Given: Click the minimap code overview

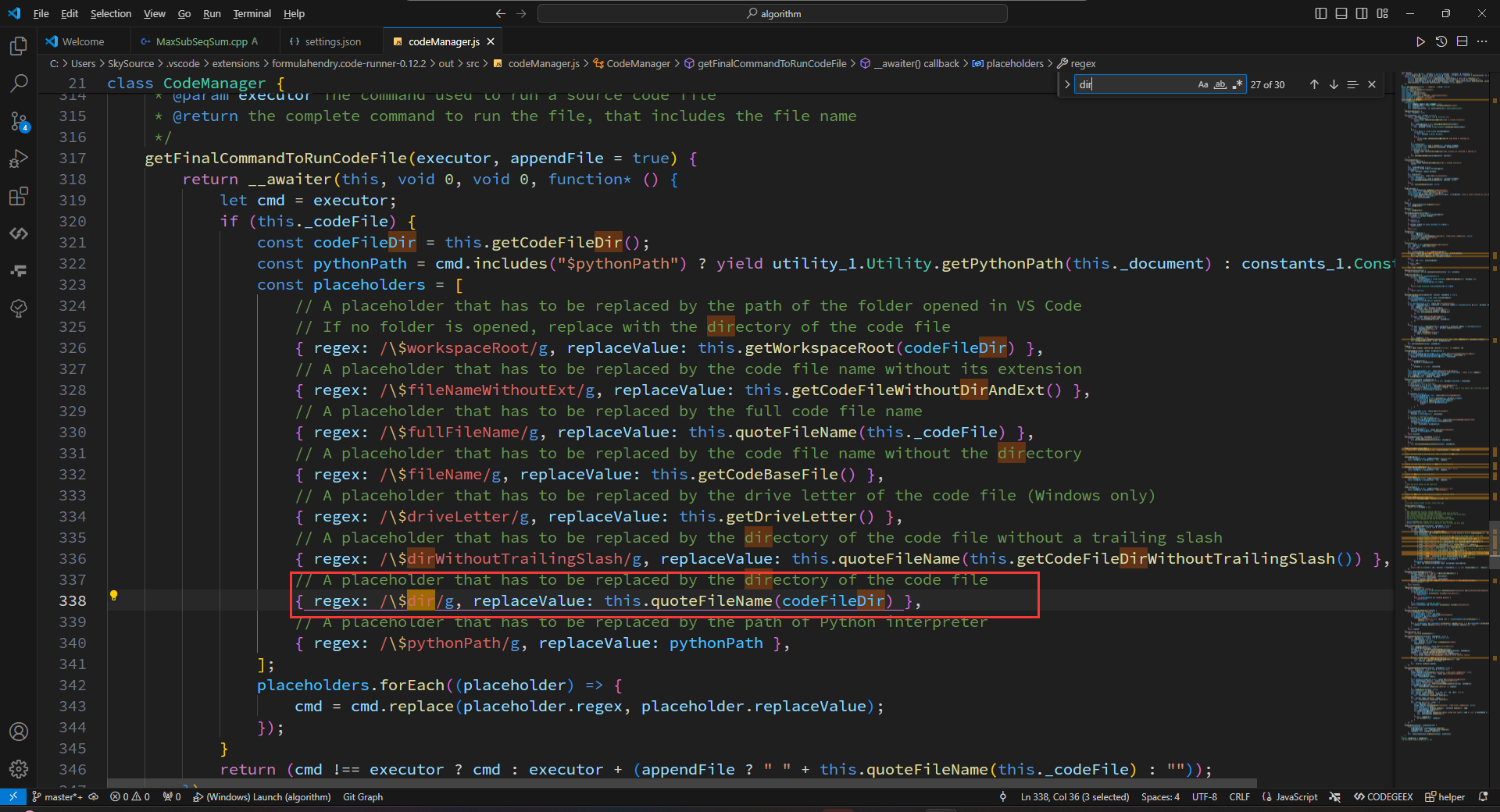Looking at the screenshot, I should click(1444, 406).
